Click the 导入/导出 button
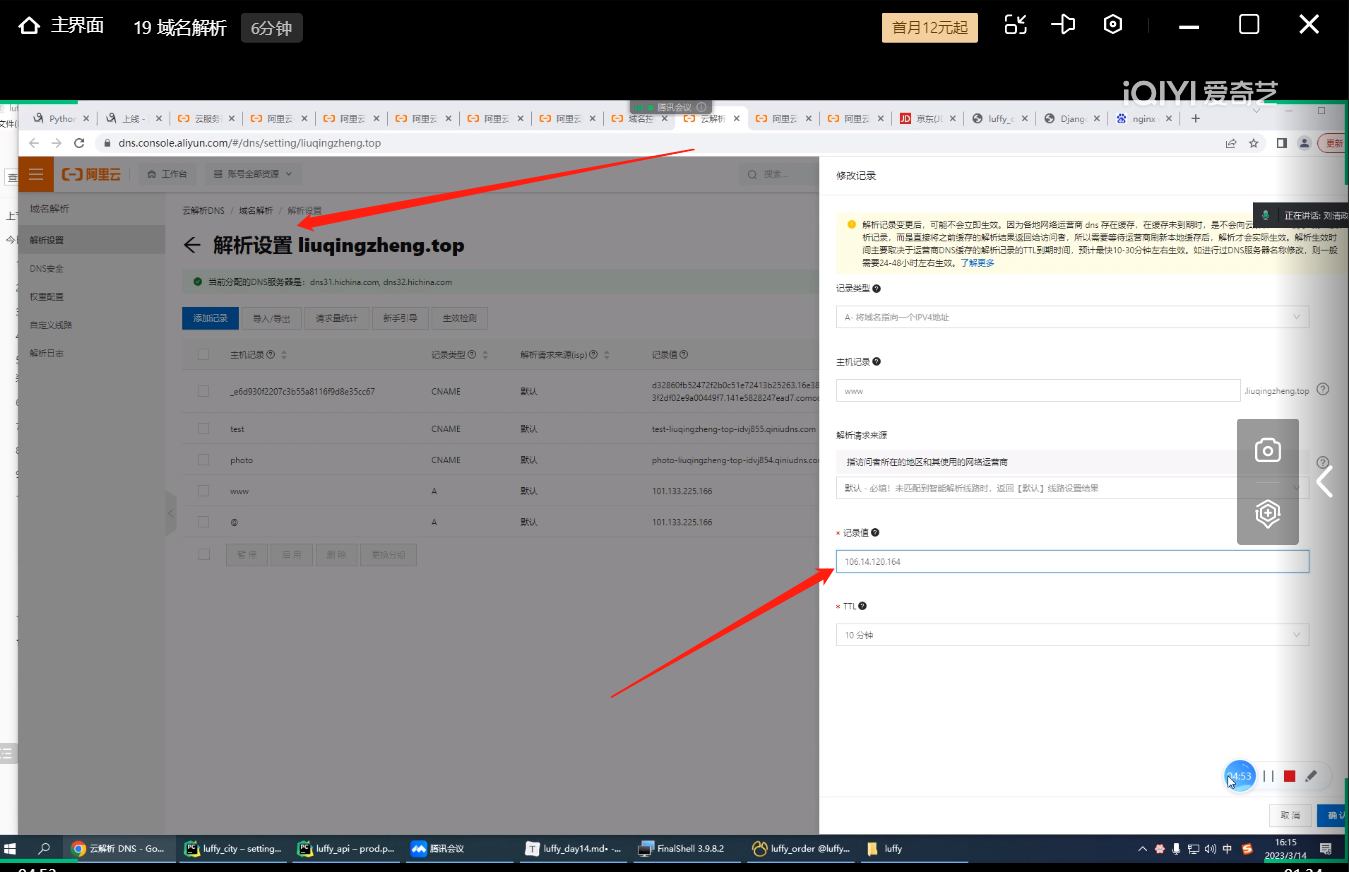Viewport: 1349px width, 872px height. pos(271,318)
